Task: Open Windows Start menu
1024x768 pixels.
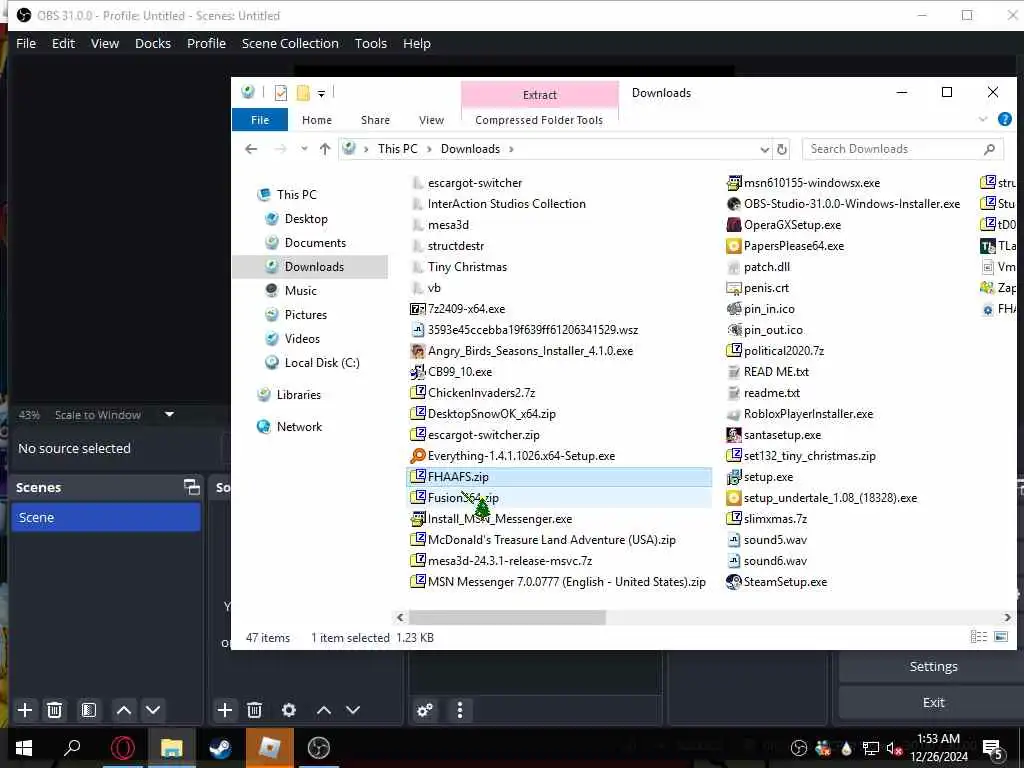Action: [x=24, y=748]
